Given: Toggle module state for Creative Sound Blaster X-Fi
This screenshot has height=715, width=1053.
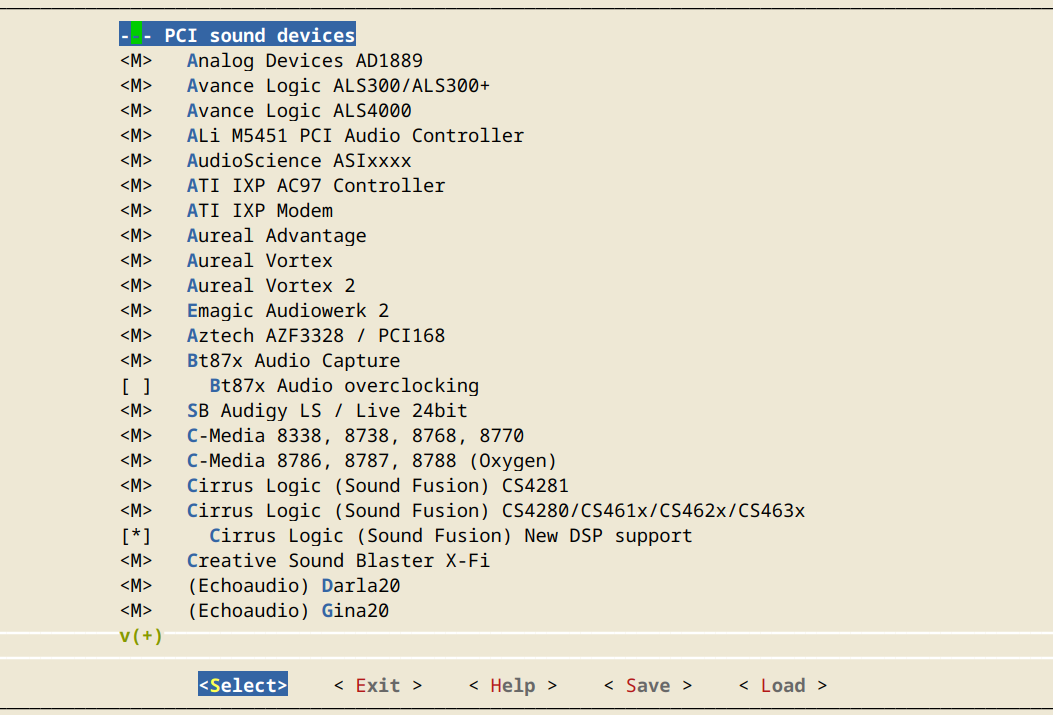Looking at the screenshot, I should pyautogui.click(x=136, y=561).
